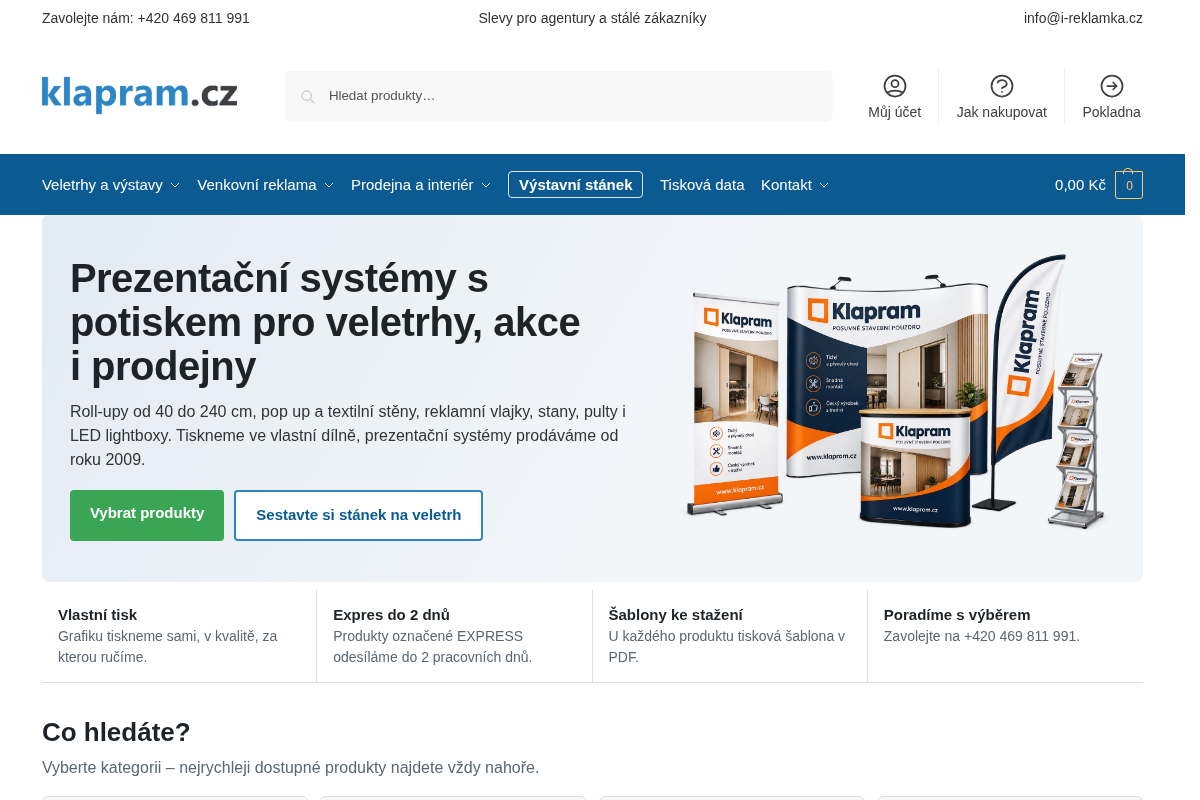Screen dimensions: 1200x800
Task: Open the Tisková data menu item
Action: (x=702, y=185)
